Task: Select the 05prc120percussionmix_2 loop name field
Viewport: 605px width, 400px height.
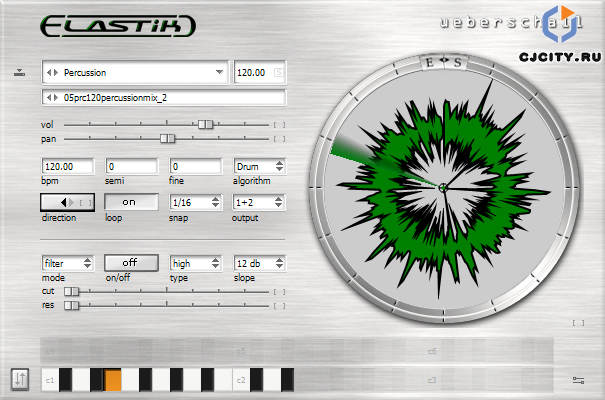Action: coord(164,98)
